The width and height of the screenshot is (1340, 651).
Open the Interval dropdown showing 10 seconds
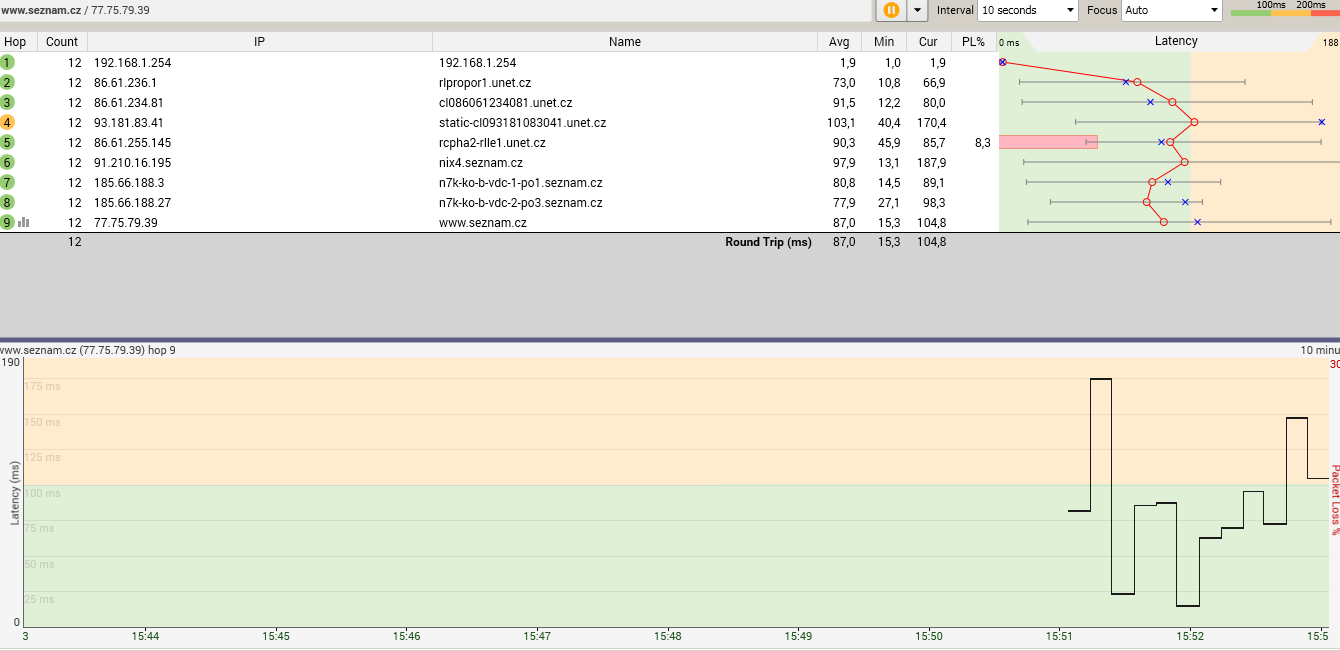point(1027,10)
